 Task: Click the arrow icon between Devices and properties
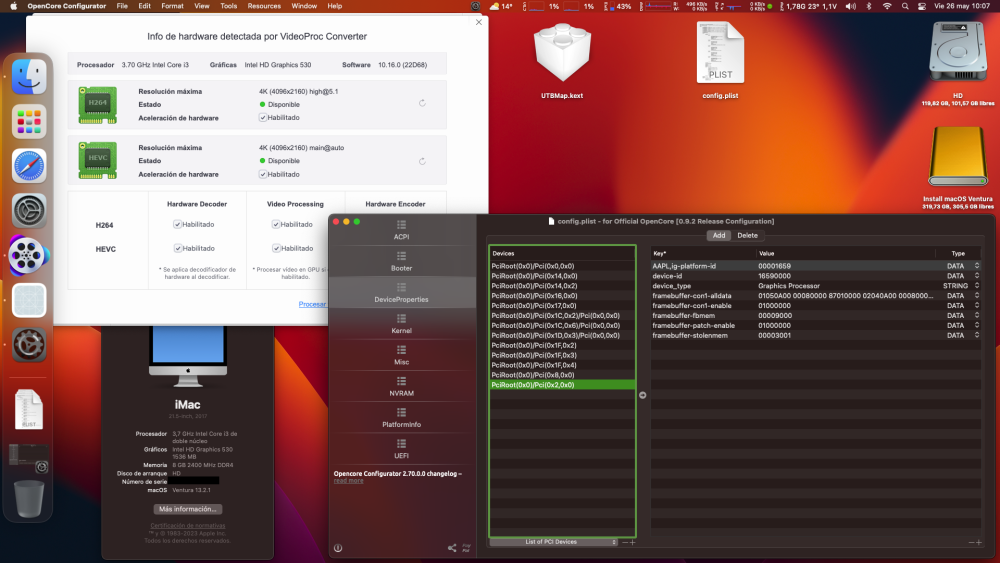point(642,395)
